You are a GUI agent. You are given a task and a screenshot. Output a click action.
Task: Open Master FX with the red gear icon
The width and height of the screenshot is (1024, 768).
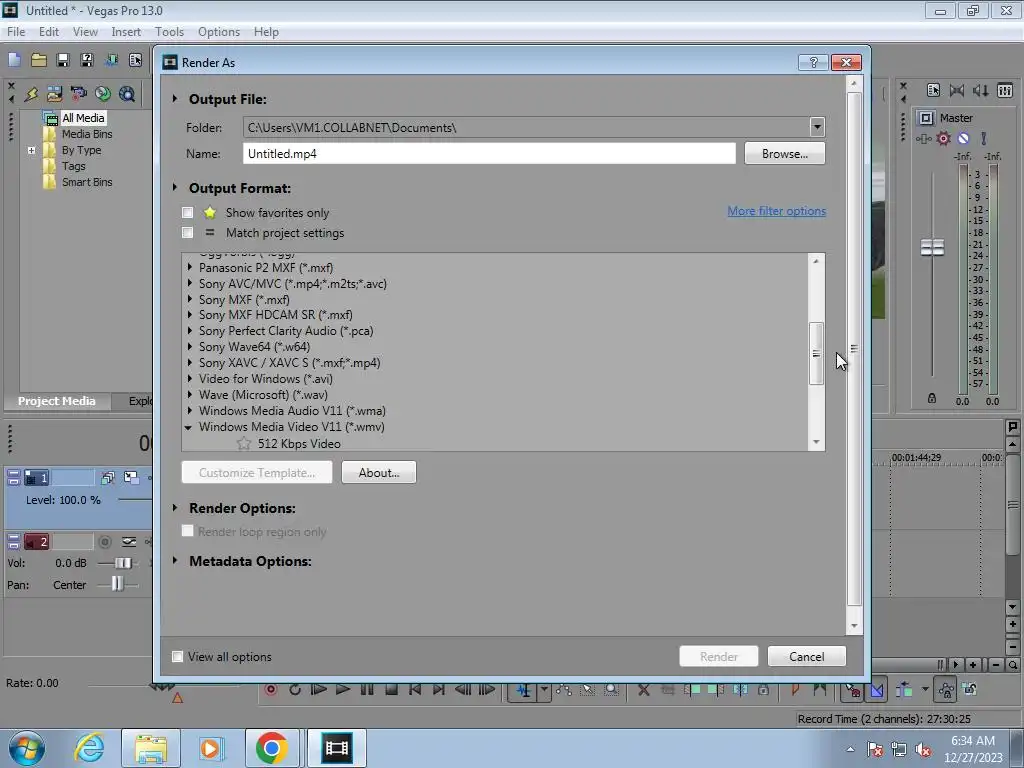pos(944,138)
